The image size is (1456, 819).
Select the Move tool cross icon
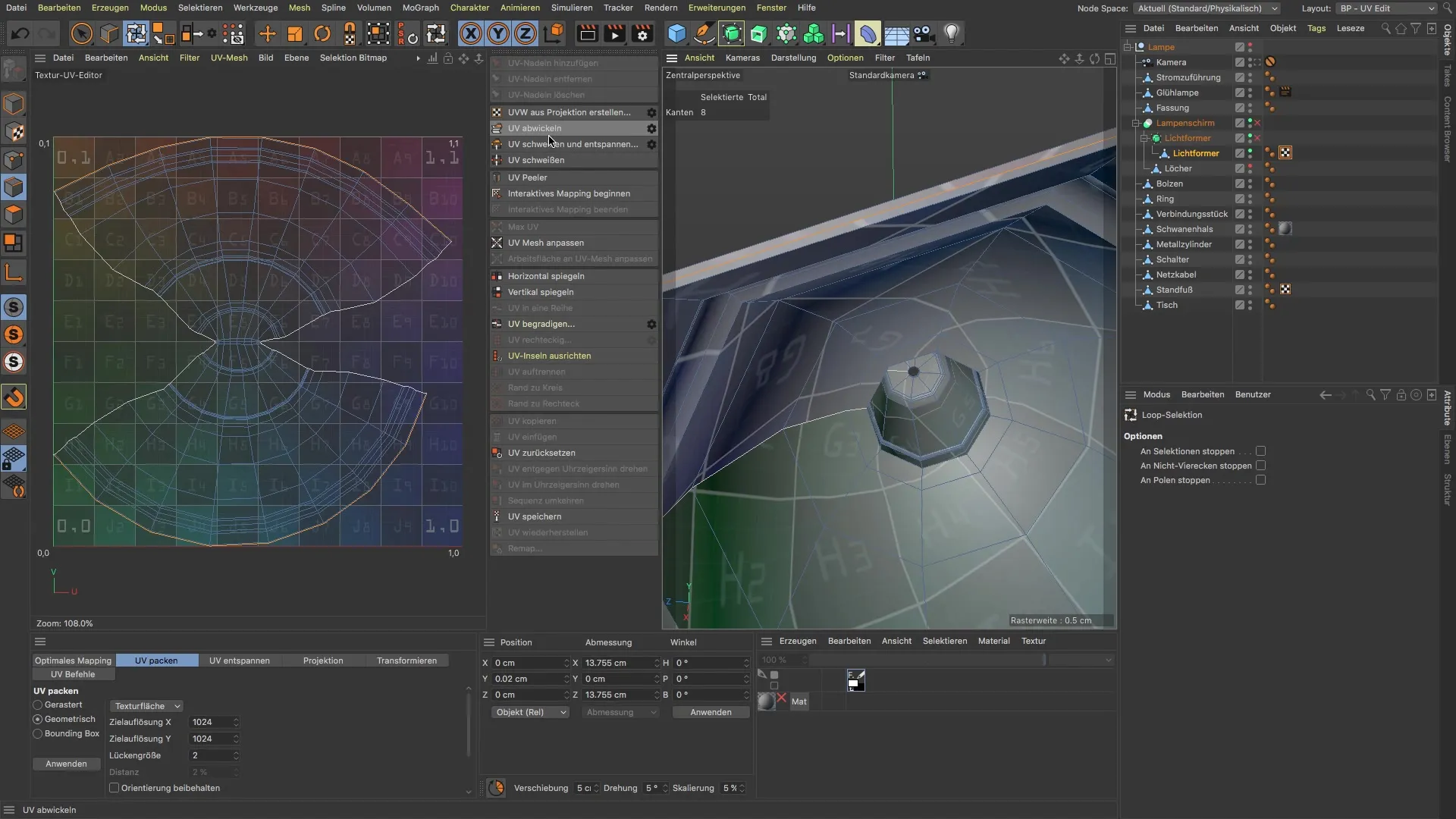(267, 33)
